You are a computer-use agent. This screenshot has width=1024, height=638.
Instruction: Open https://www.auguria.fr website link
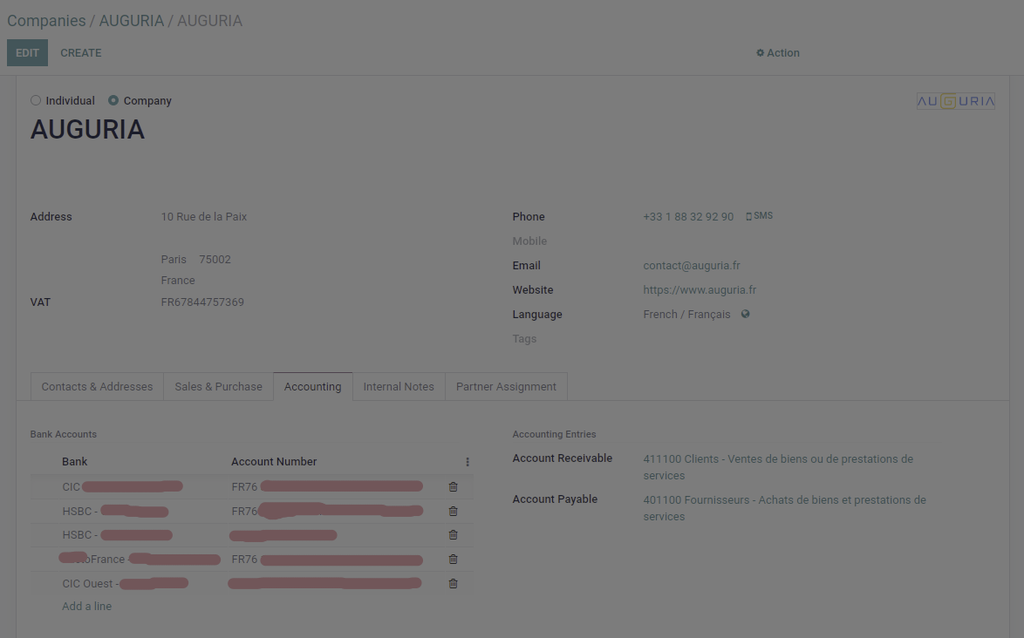click(x=699, y=290)
